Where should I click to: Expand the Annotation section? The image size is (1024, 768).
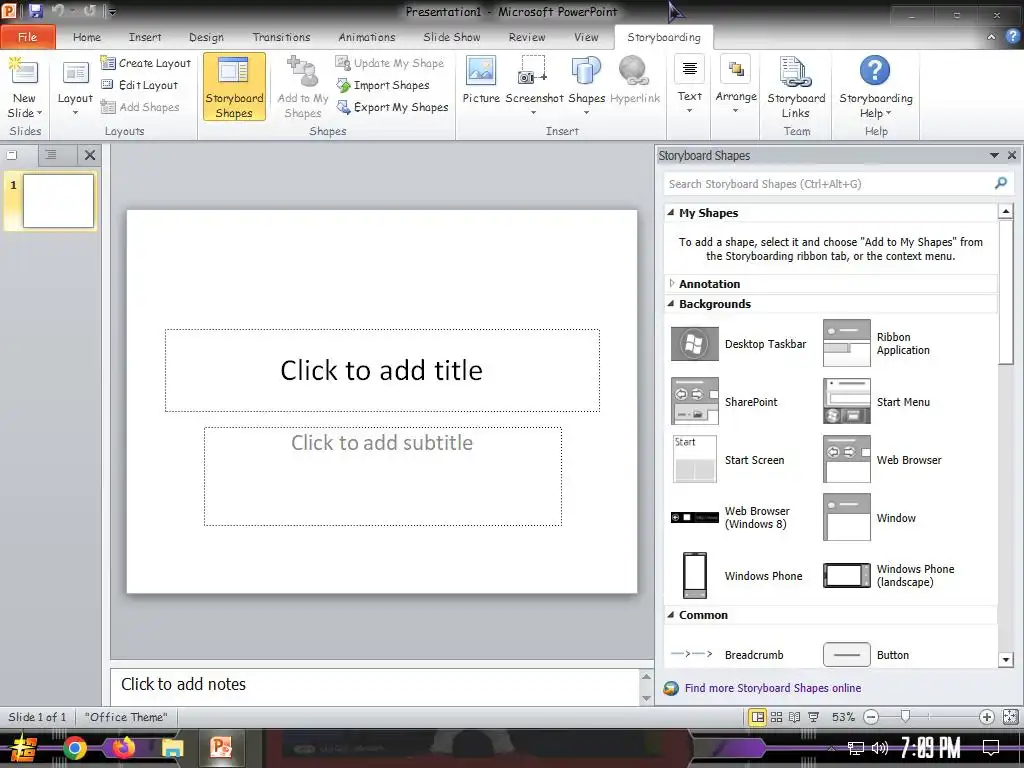tap(671, 283)
